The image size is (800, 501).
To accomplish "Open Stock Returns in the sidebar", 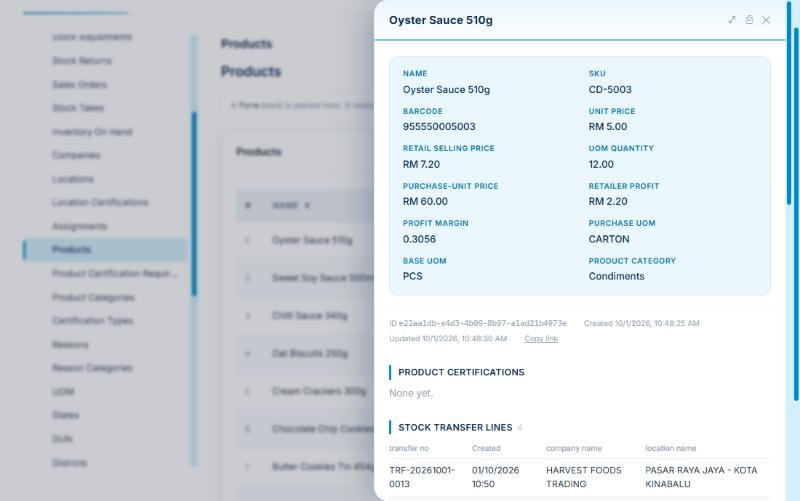I will tap(82, 61).
